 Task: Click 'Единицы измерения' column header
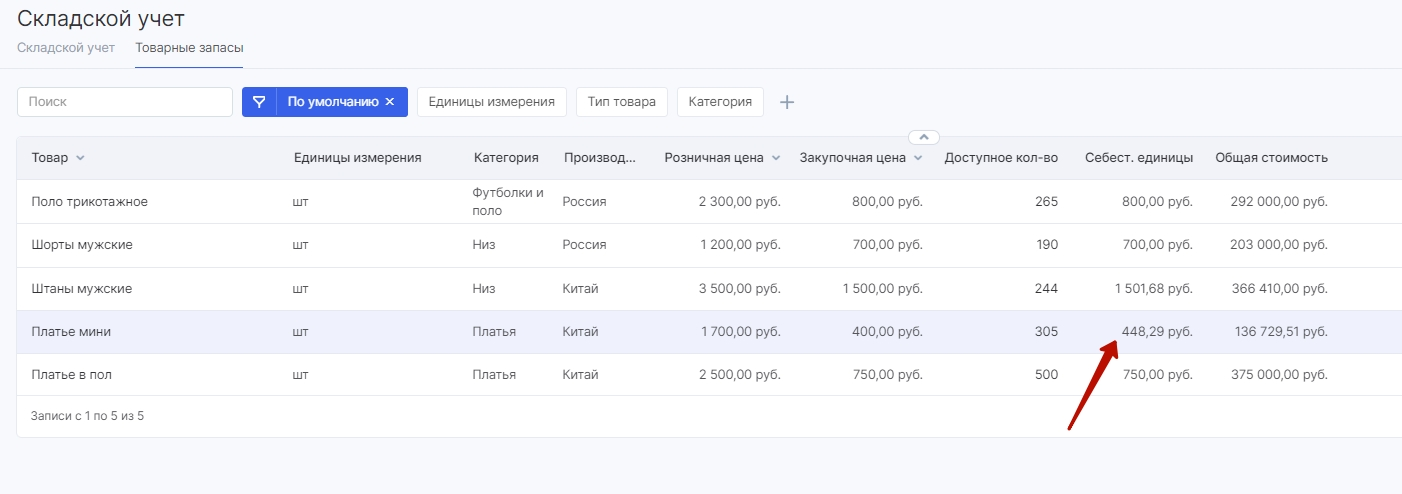tap(358, 158)
